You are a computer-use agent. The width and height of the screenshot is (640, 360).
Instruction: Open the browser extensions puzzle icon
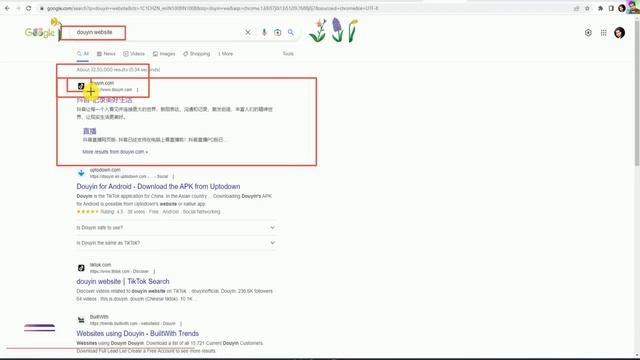click(600, 8)
